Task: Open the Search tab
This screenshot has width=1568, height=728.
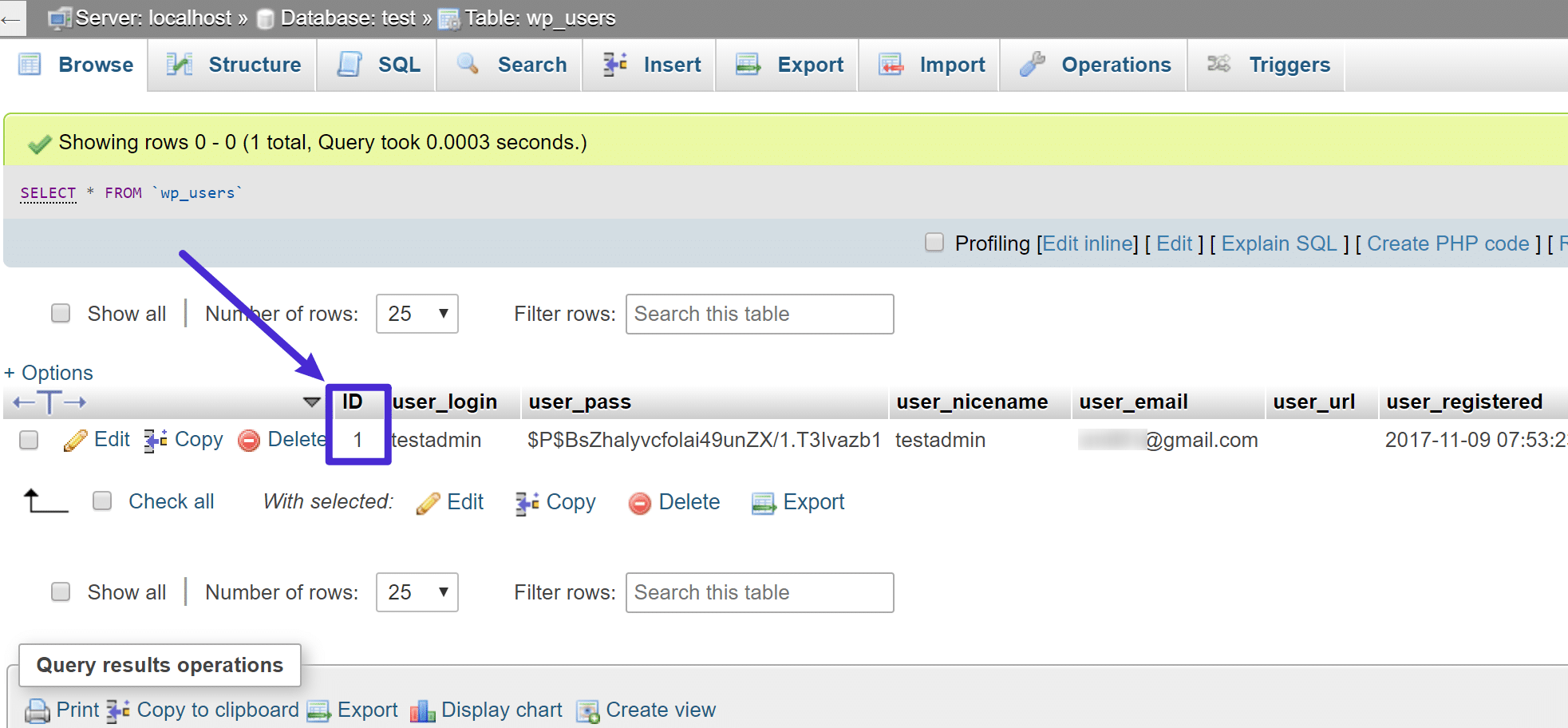Action: pos(510,65)
